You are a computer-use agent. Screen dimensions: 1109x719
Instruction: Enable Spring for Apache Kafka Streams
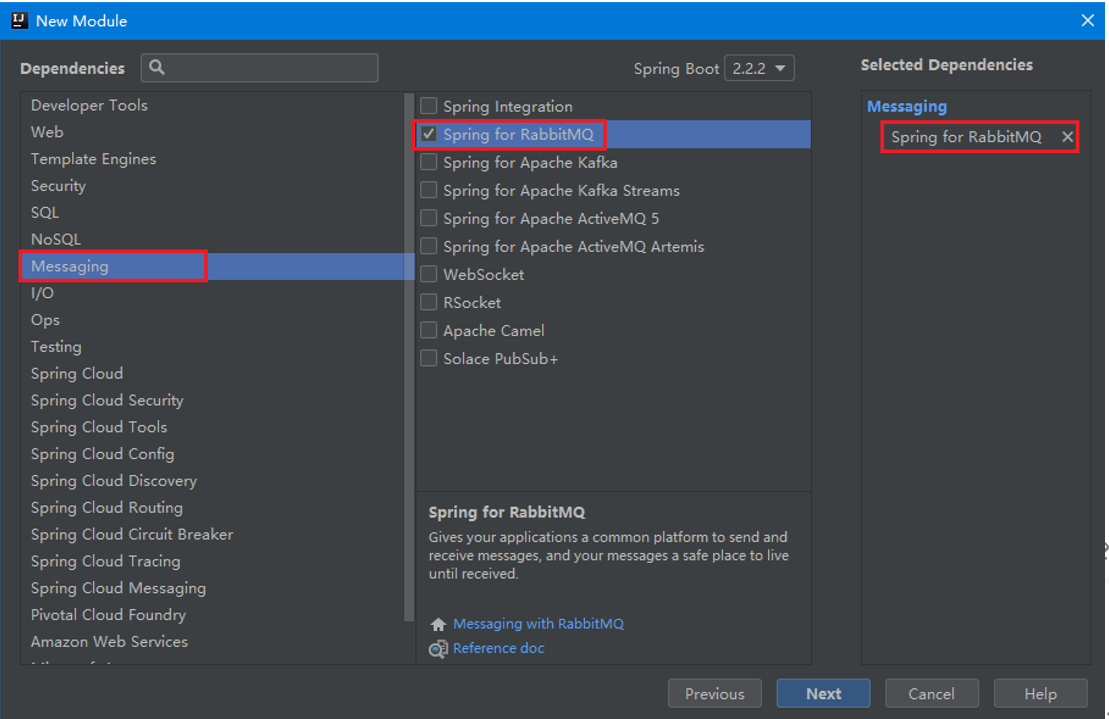429,190
